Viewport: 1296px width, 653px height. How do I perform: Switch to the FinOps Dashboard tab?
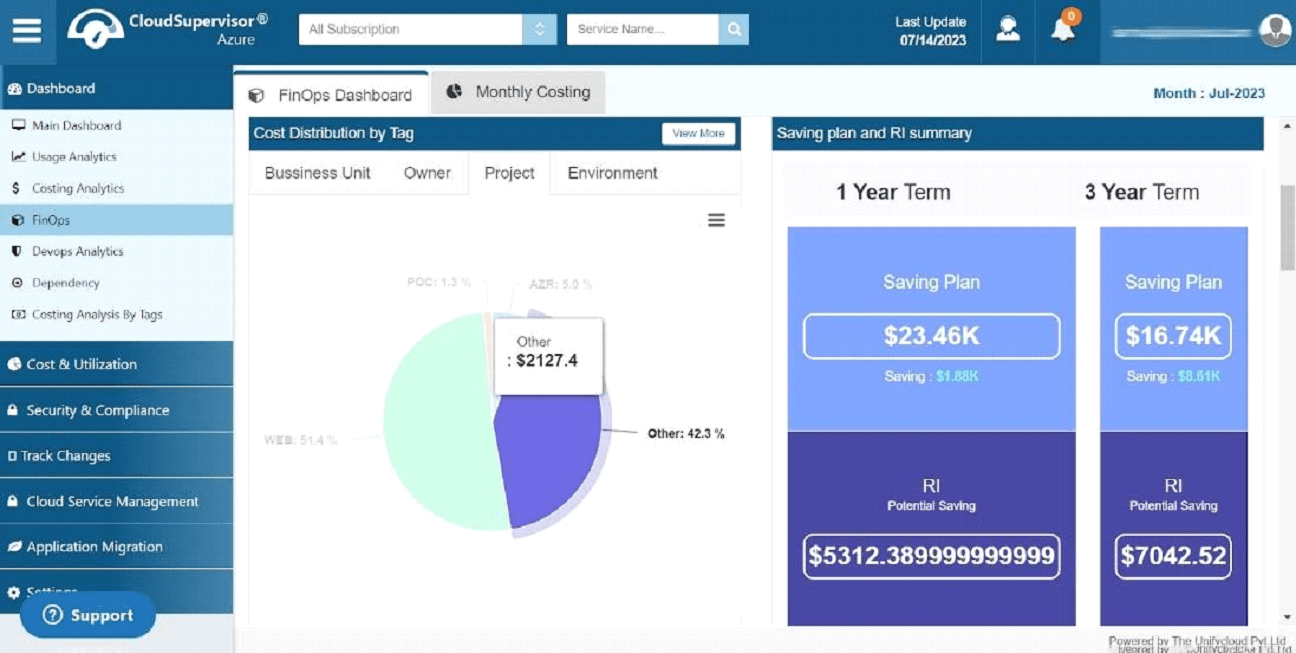pos(331,95)
